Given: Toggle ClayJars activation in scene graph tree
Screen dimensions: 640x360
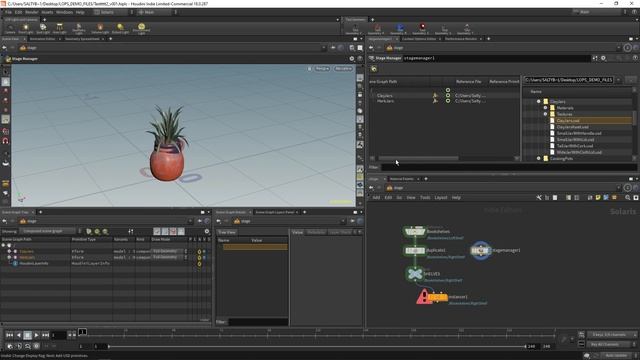Looking at the screenshot, I should pyautogui.click(x=199, y=252).
